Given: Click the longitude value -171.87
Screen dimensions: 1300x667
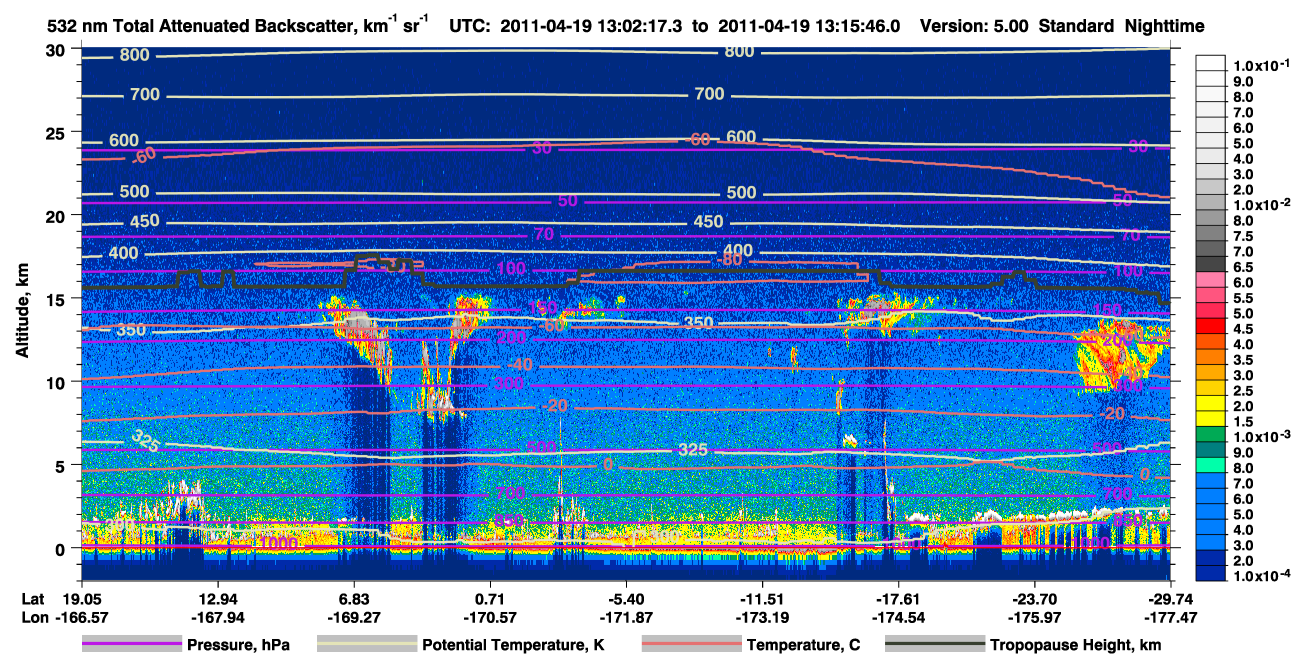Looking at the screenshot, I should click(626, 617).
